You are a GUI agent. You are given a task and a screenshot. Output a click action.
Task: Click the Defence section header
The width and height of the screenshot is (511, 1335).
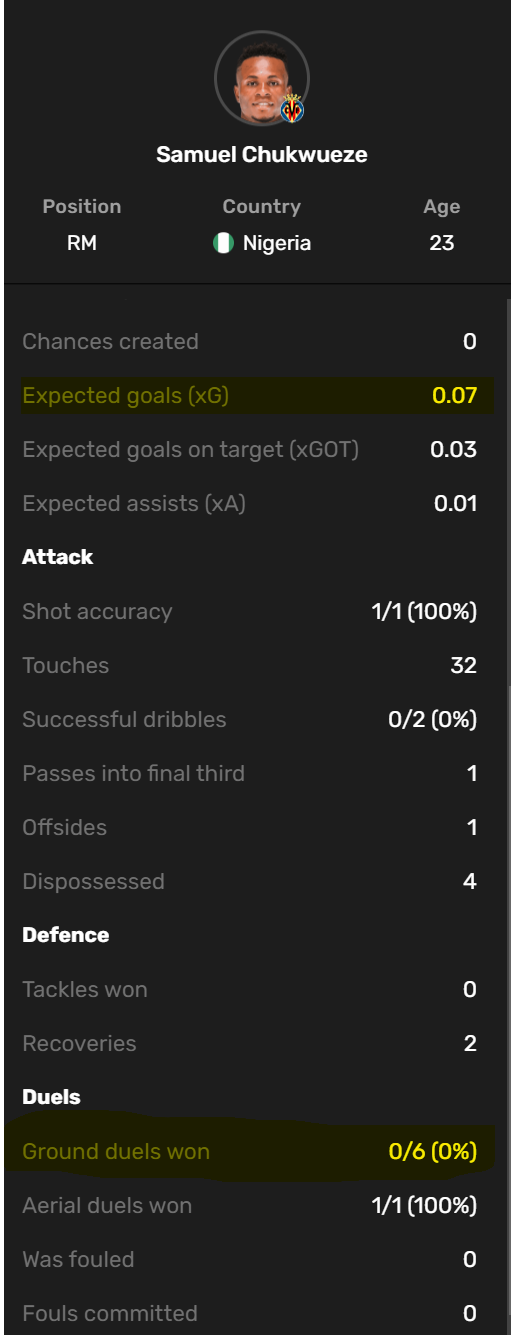(x=66, y=936)
